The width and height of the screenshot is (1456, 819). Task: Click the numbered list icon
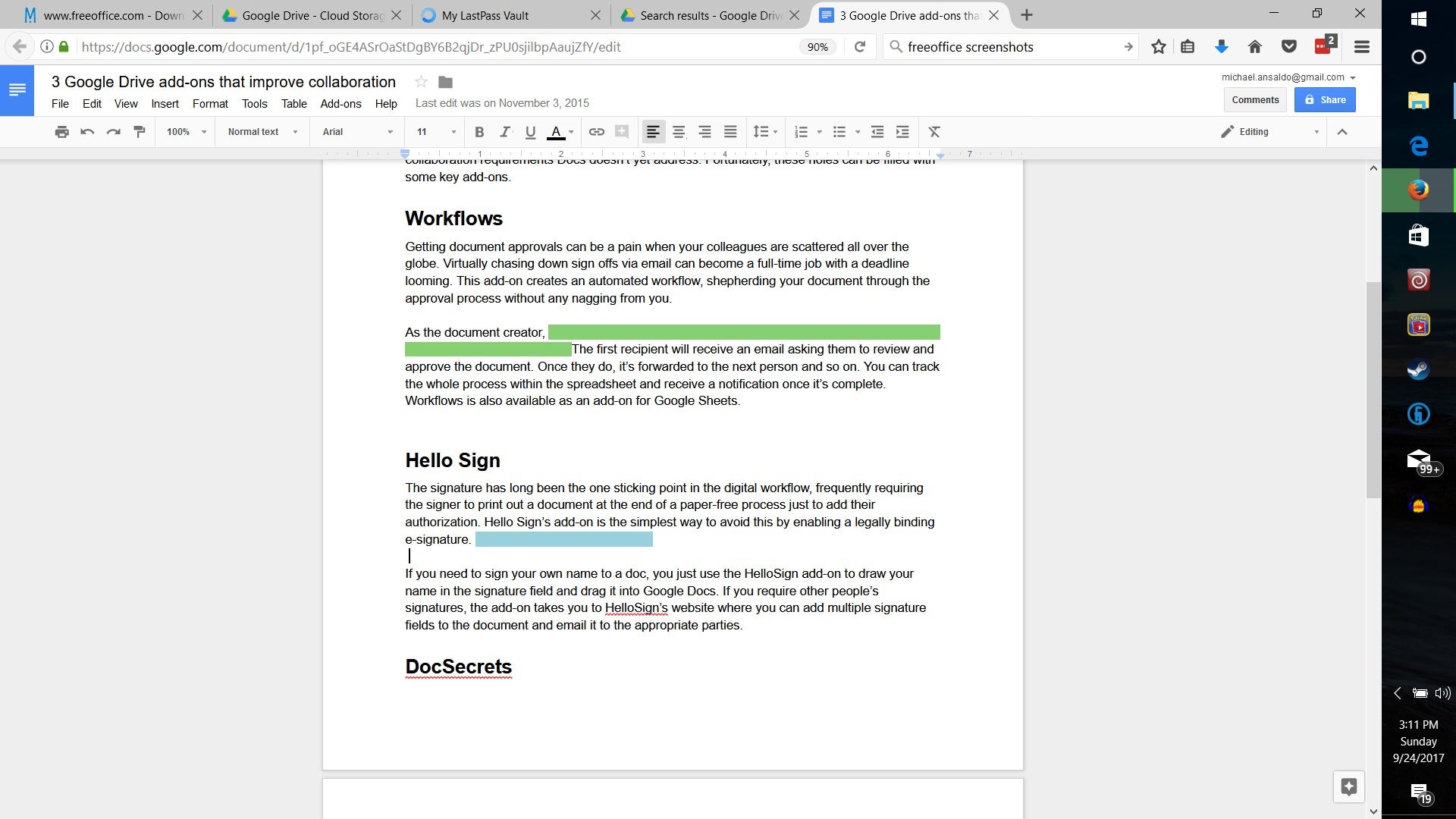click(800, 131)
